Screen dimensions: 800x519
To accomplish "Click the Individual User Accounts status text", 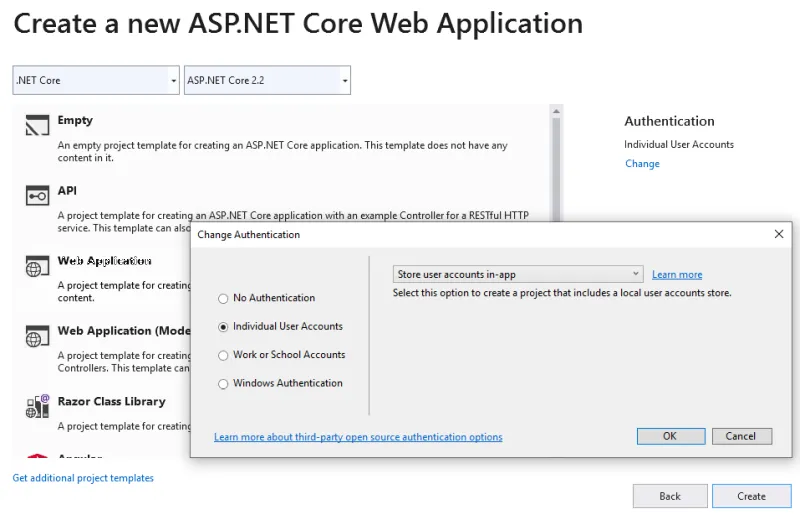I will (x=679, y=144).
